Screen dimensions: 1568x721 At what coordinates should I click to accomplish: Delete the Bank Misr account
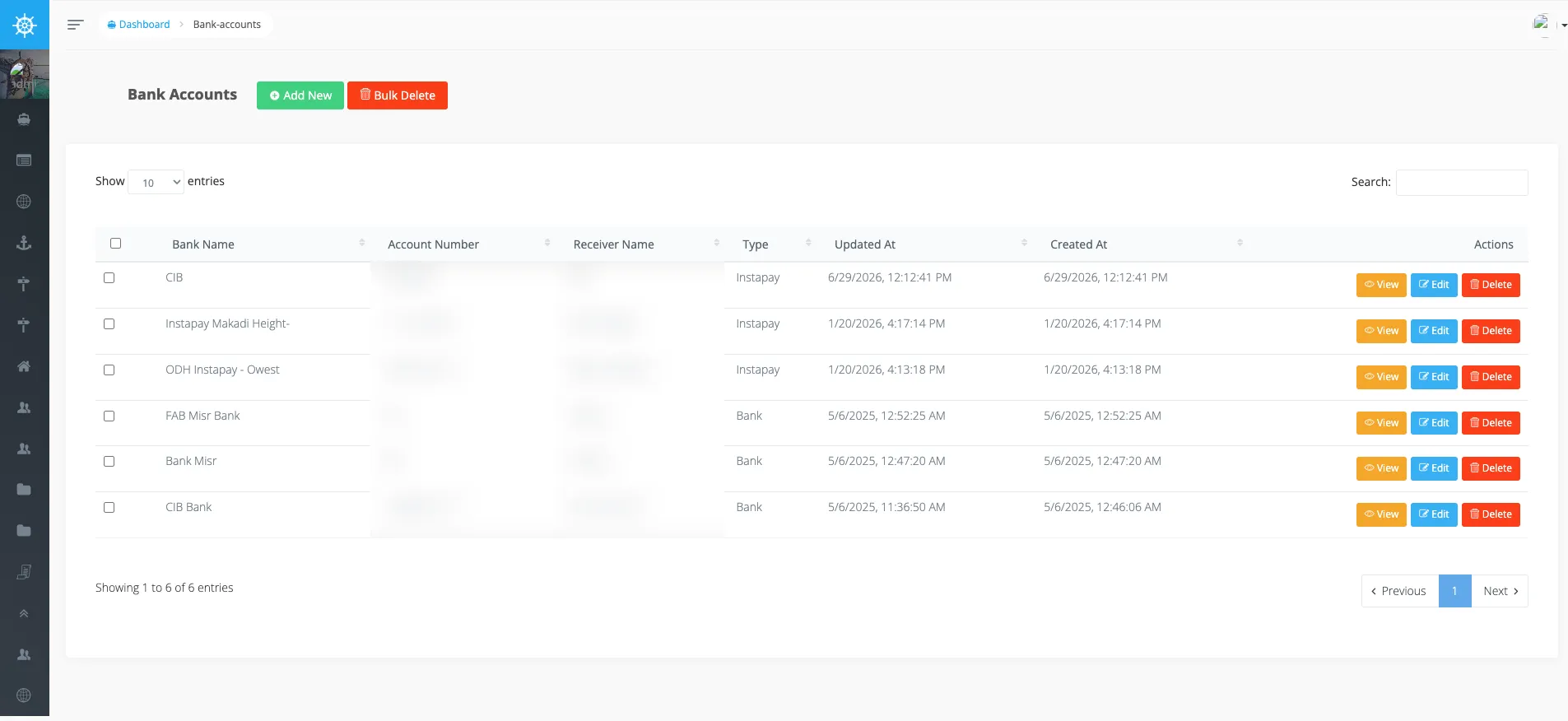[x=1491, y=468]
